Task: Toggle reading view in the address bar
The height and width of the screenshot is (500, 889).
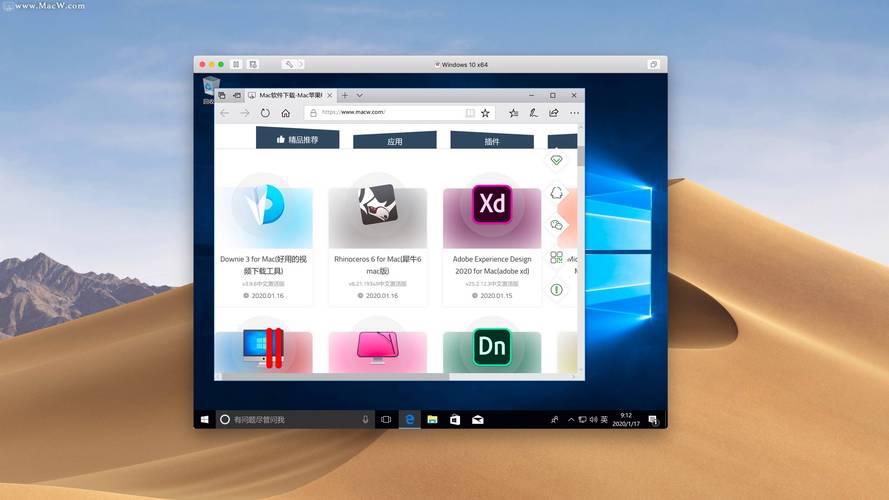Action: point(469,113)
